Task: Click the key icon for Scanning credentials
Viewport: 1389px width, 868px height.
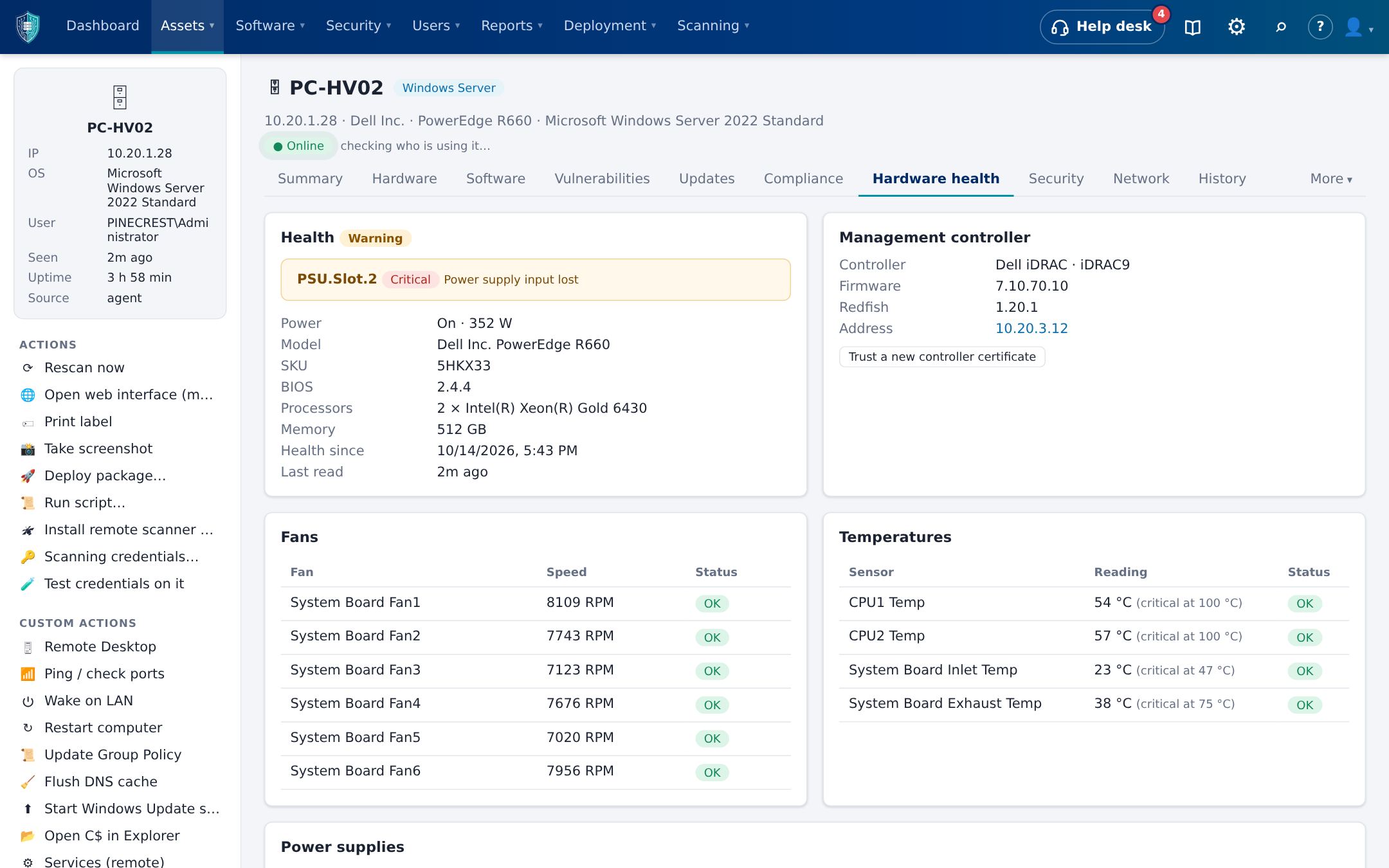Action: click(x=28, y=557)
